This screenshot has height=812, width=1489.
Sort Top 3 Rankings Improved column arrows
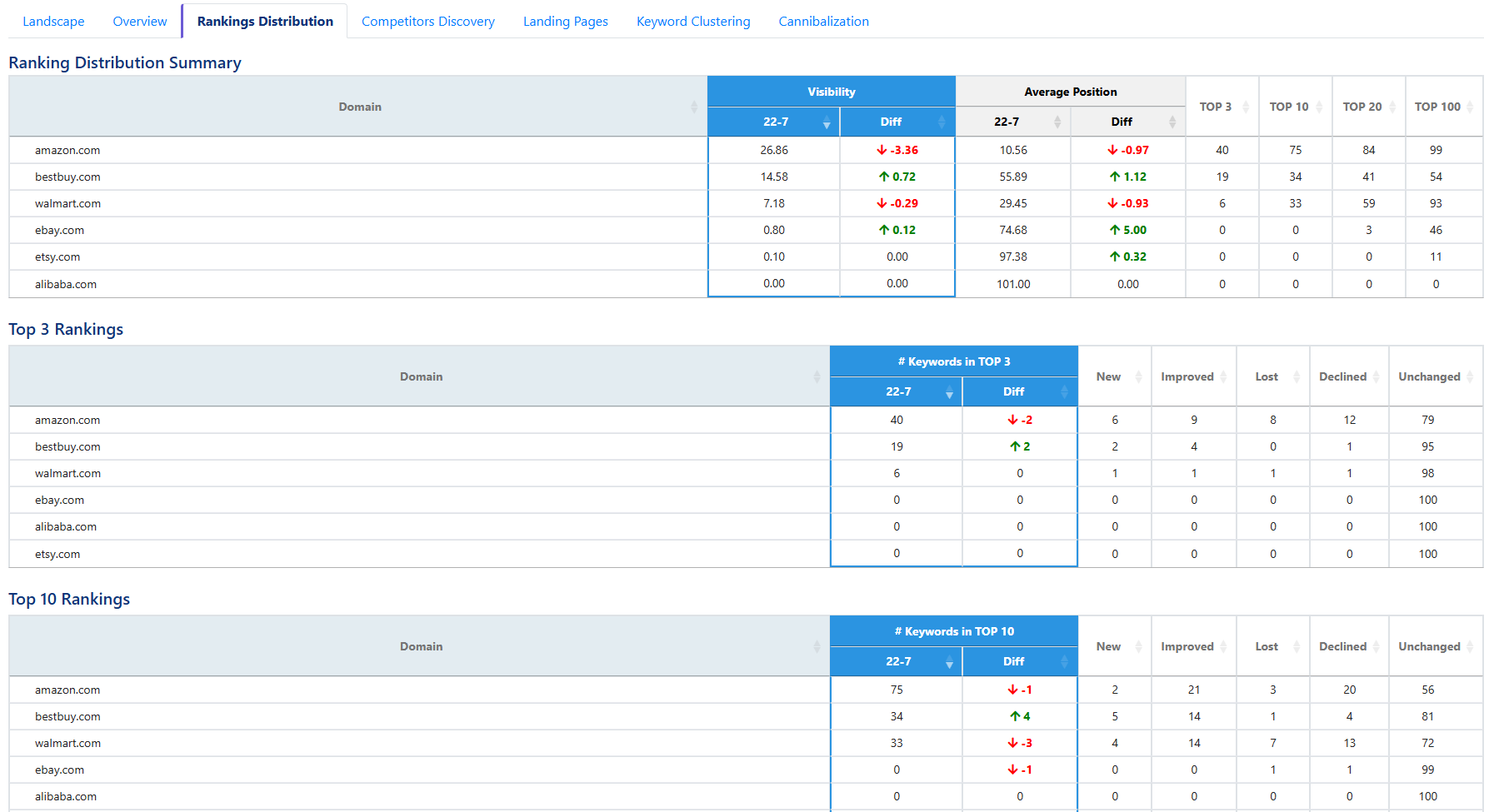(x=1223, y=376)
